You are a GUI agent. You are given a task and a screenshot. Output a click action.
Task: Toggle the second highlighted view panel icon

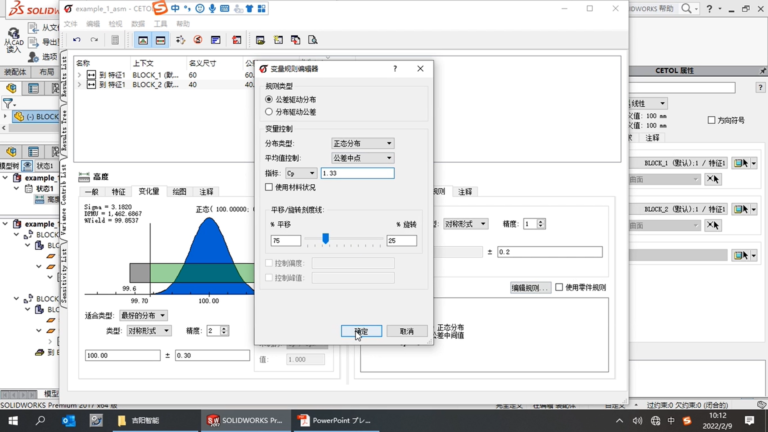(x=160, y=40)
